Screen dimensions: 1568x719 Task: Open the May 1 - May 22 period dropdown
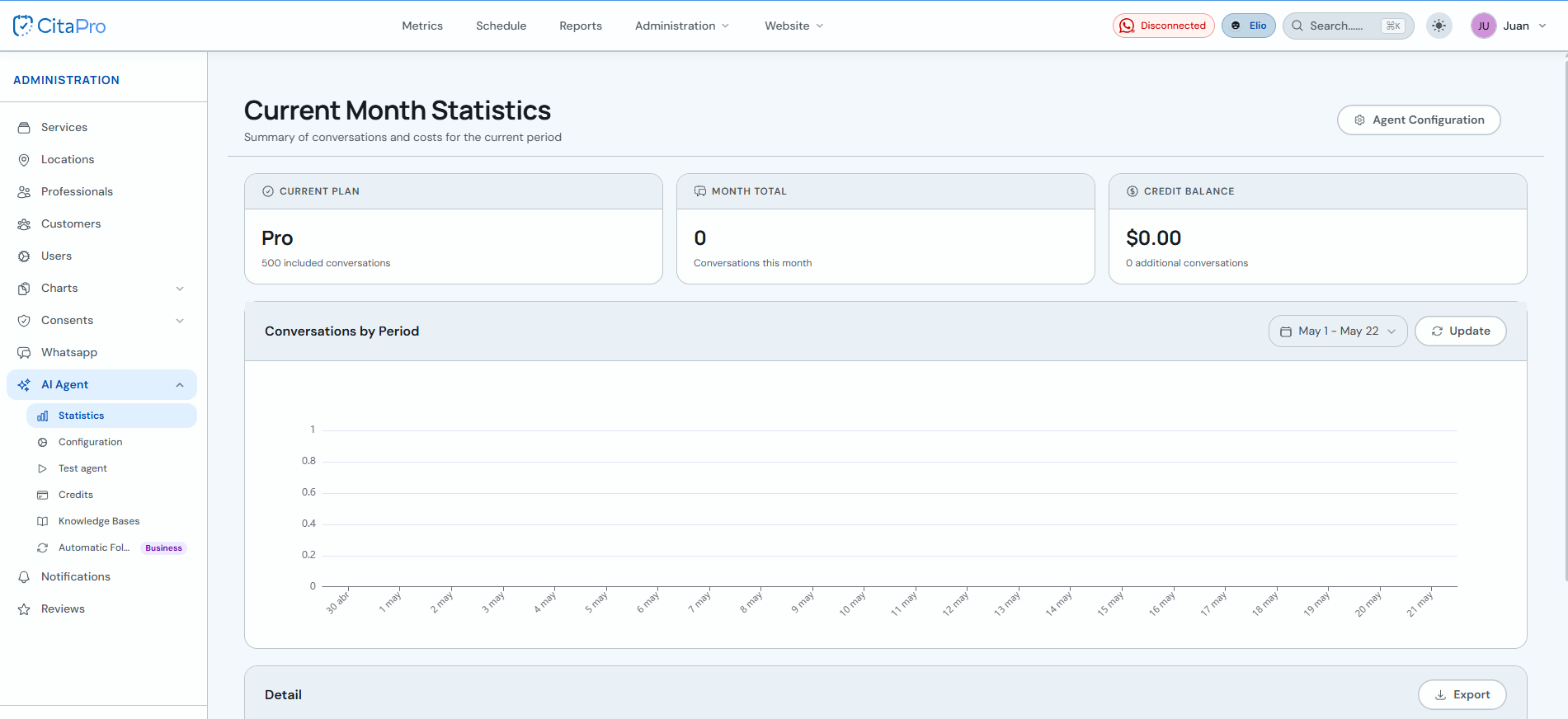1338,331
